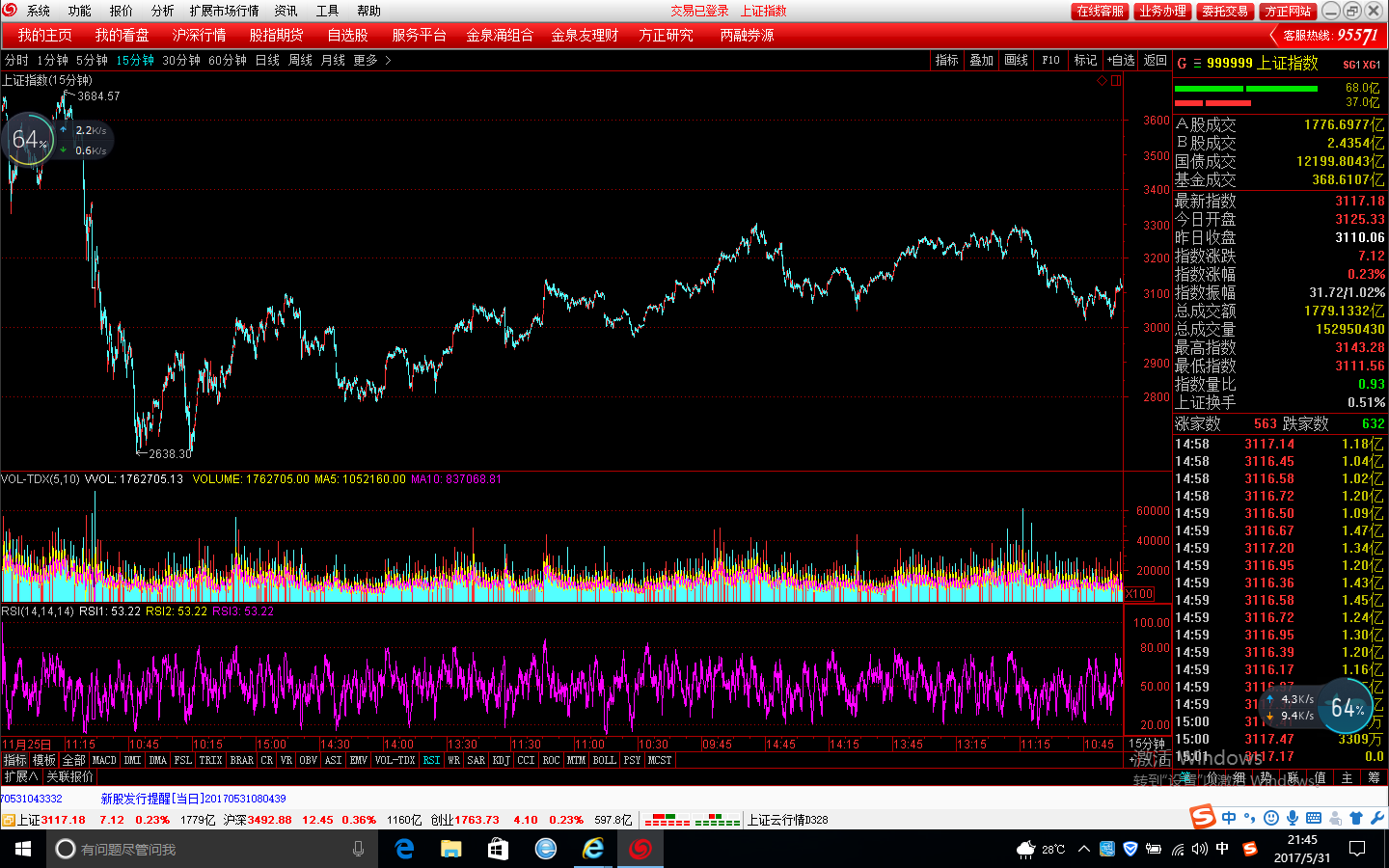1389x868 pixels.
Task: Switch chart to 分时 period
Action: (x=16, y=60)
